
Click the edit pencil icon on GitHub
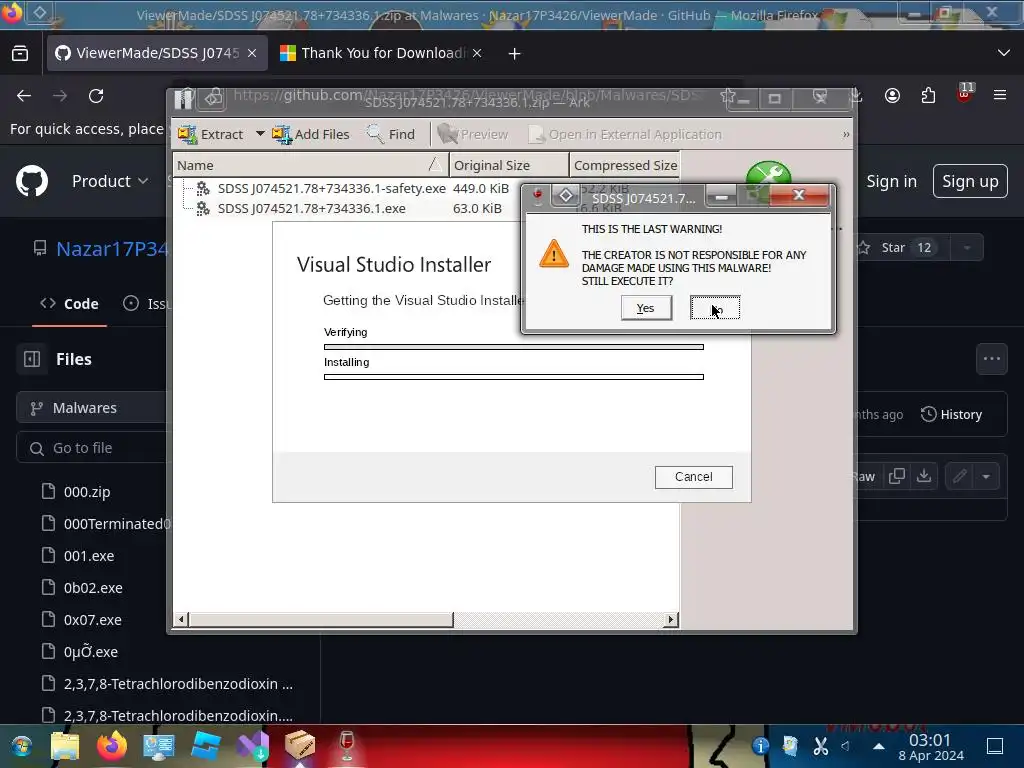point(959,476)
